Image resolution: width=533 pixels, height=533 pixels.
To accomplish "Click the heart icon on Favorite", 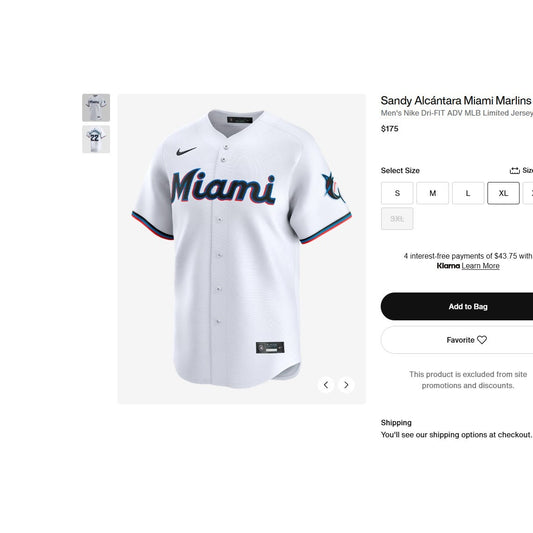I will pyautogui.click(x=482, y=340).
